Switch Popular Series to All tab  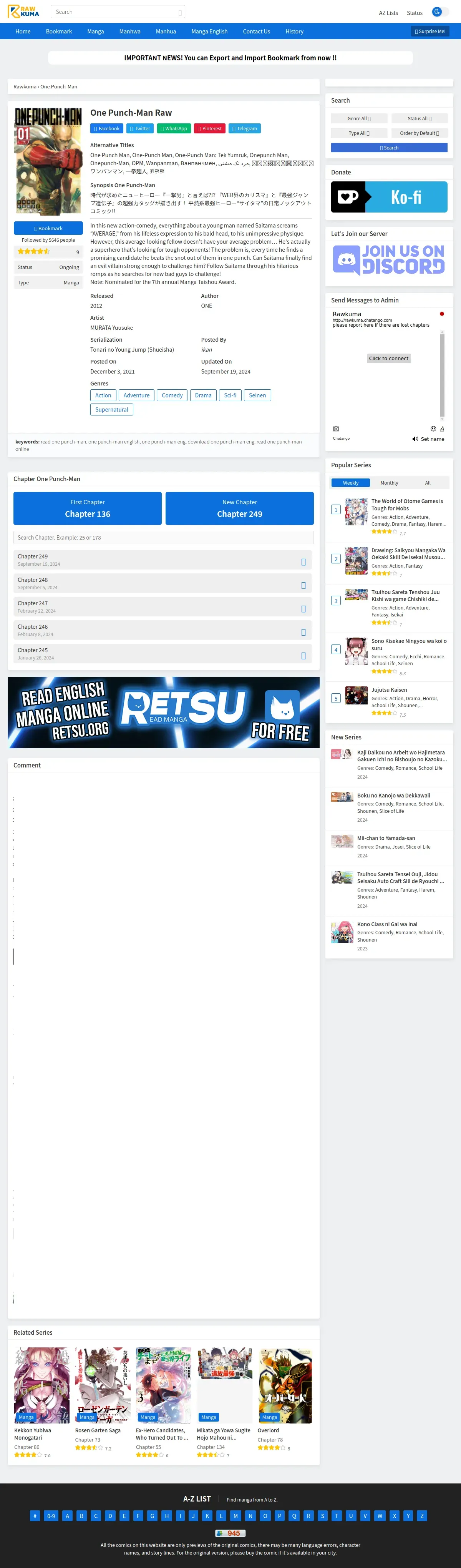pyautogui.click(x=428, y=483)
